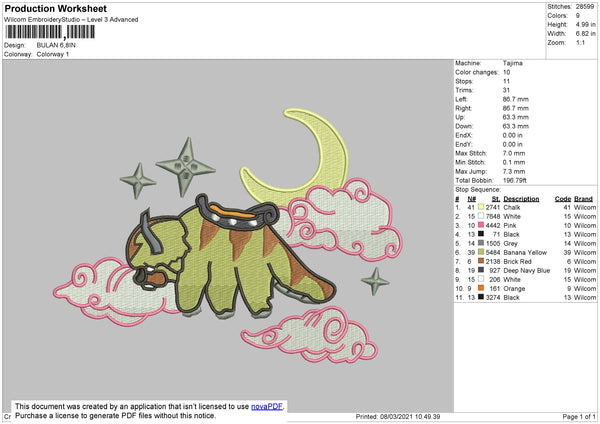Click the 'Brick Red' description
The height and width of the screenshot is (424, 600).
click(x=517, y=262)
